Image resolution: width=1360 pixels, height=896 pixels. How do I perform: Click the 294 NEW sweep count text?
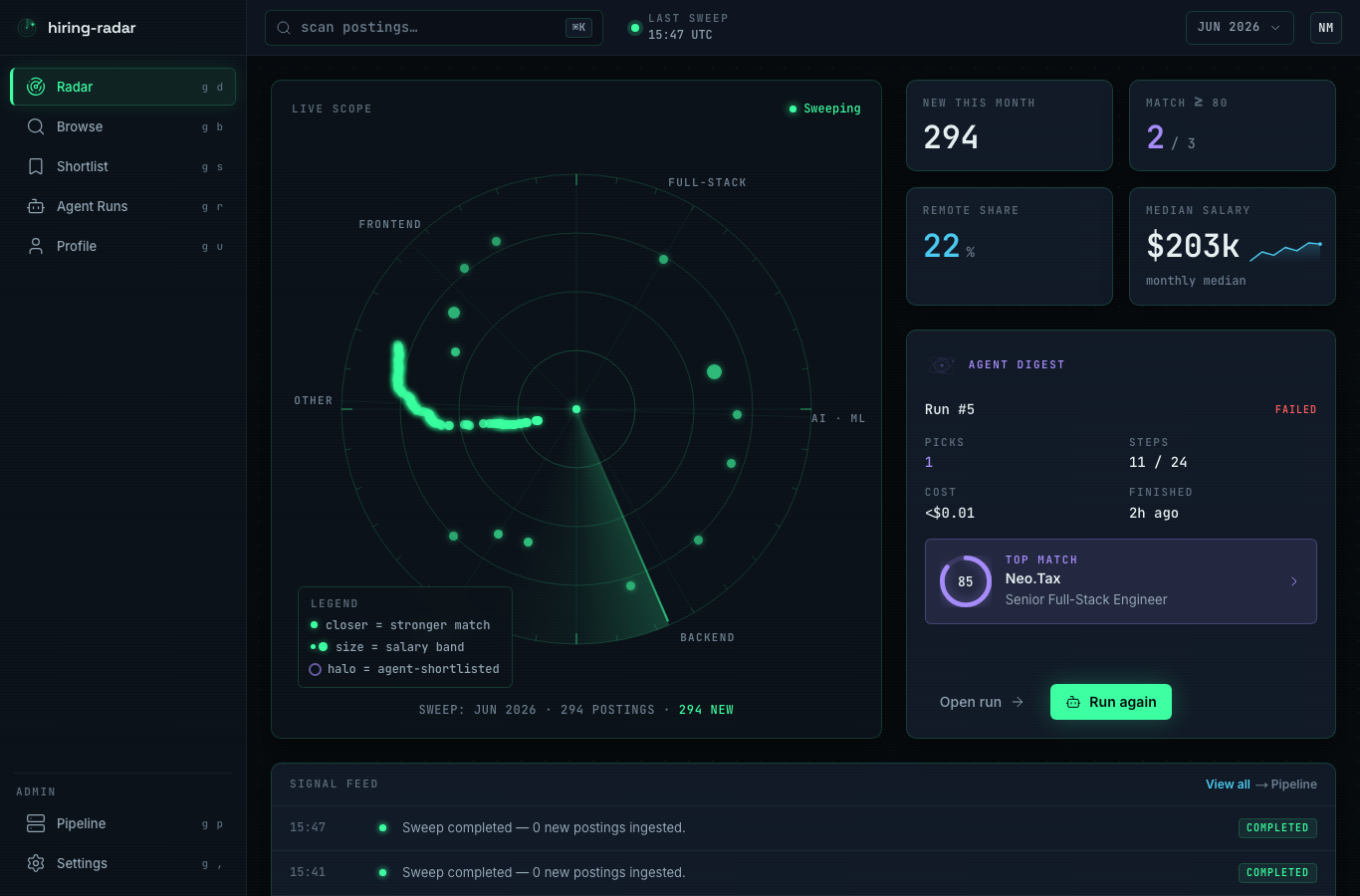point(706,710)
